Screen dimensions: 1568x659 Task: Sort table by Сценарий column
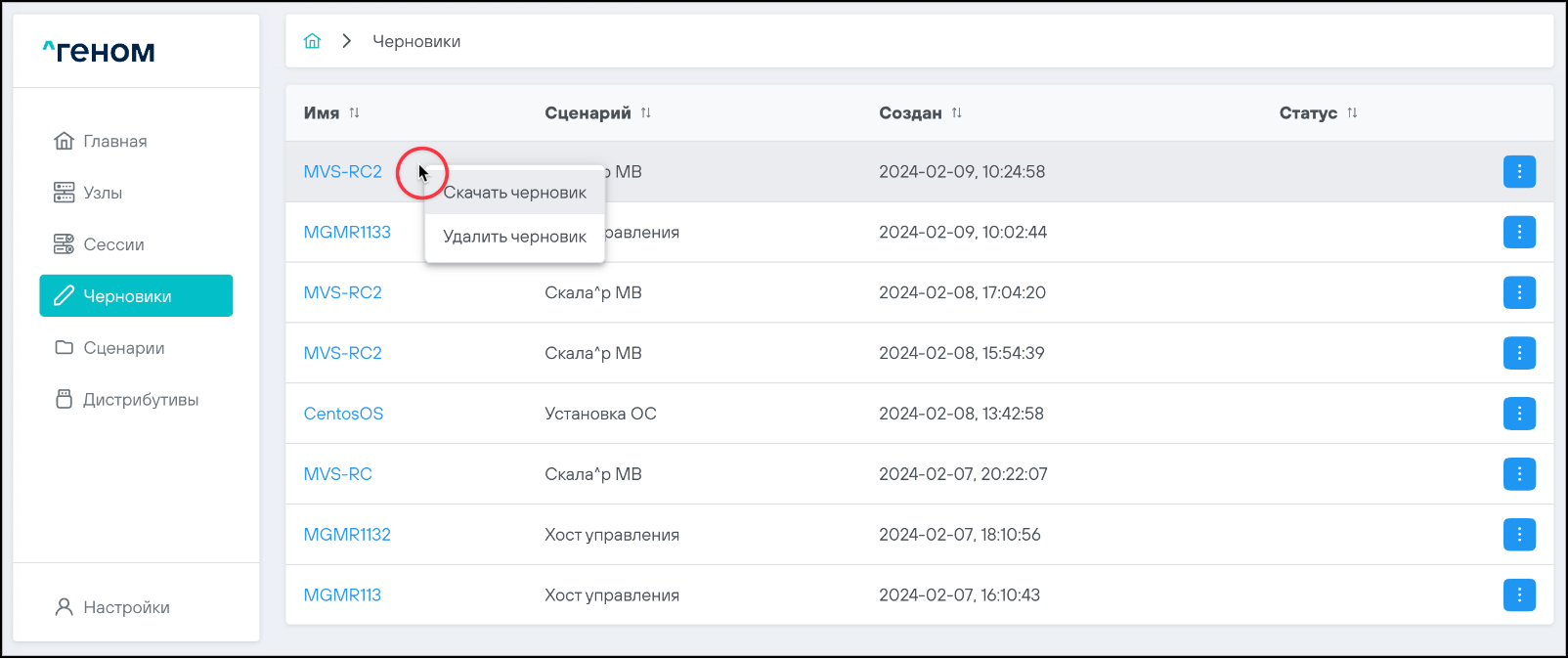coord(645,113)
